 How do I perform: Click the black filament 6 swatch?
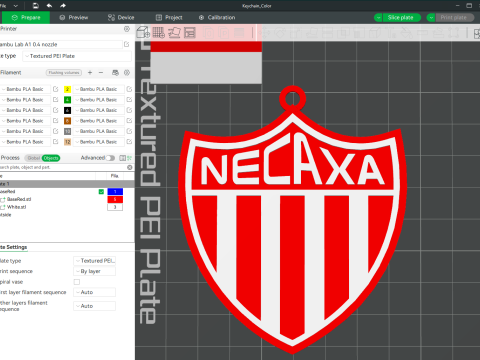pos(67,110)
